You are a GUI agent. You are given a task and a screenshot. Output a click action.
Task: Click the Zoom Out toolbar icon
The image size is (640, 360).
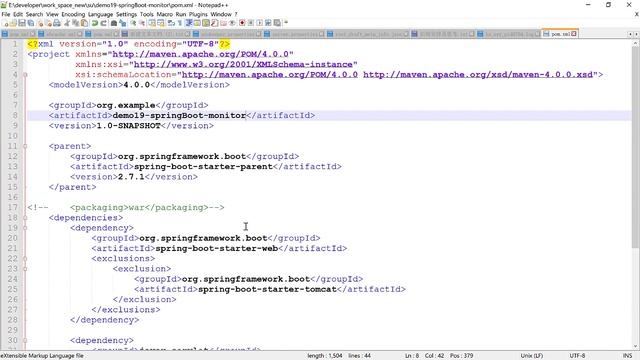click(143, 23)
